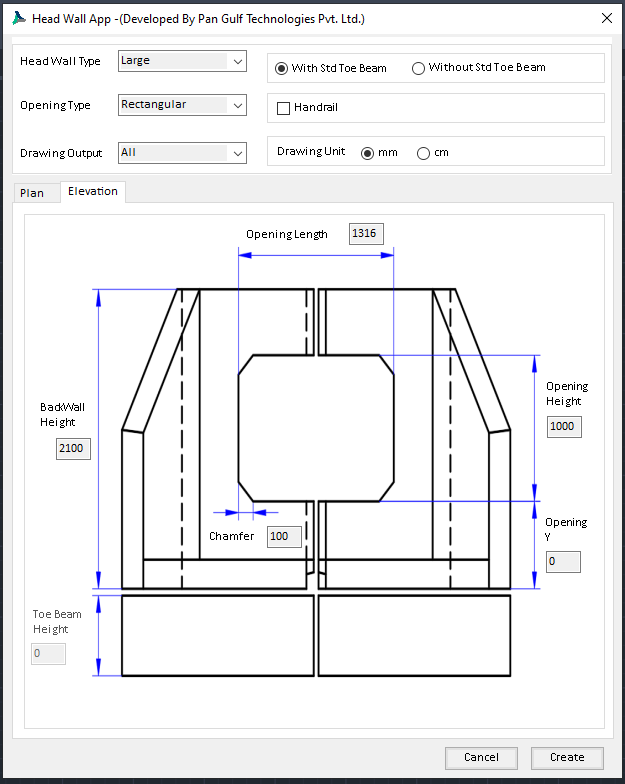Switch to the Elevation tab
The height and width of the screenshot is (784, 625).
pos(93,192)
